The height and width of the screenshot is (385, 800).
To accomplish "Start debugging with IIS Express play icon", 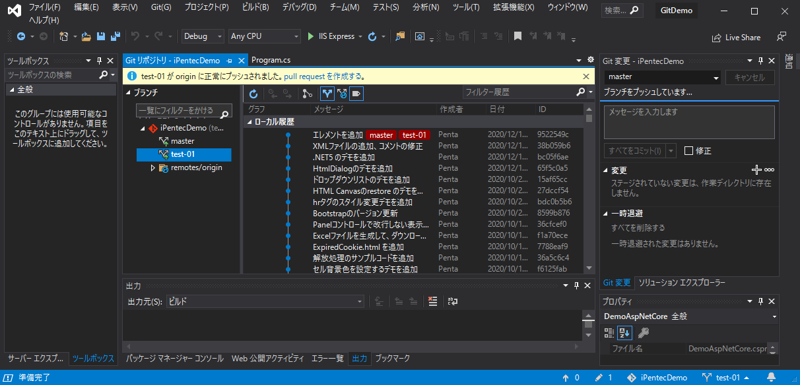I will 311,37.
